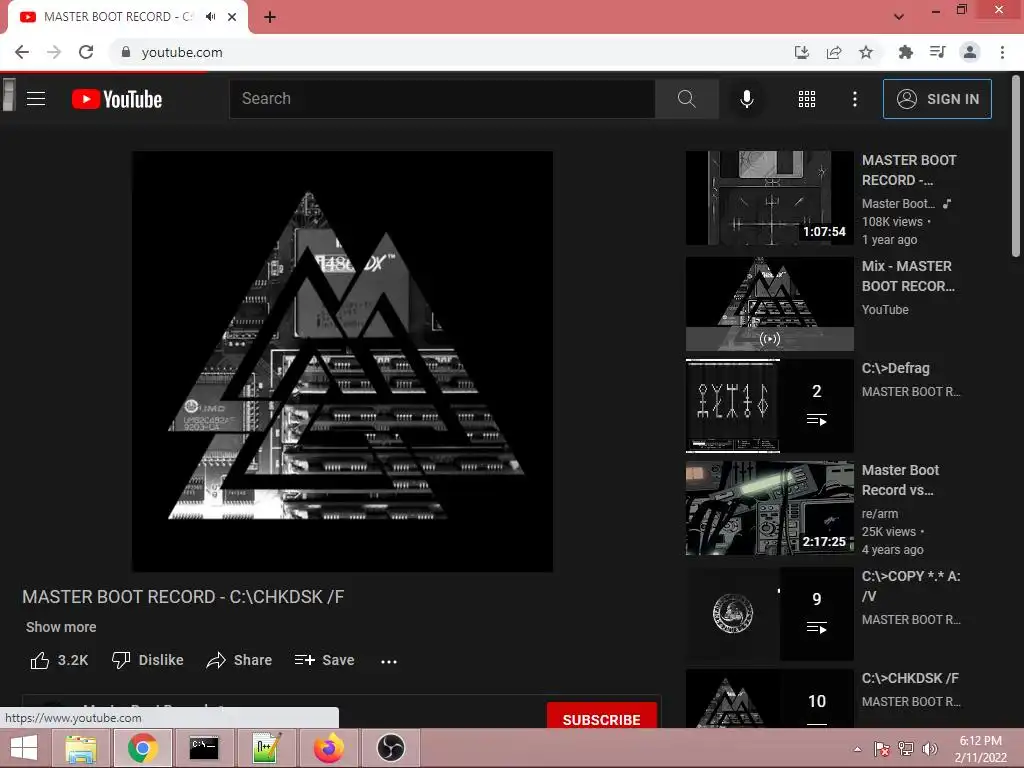Go to the YouTube home logo
Viewport: 1024px width, 768px height.
click(x=117, y=99)
